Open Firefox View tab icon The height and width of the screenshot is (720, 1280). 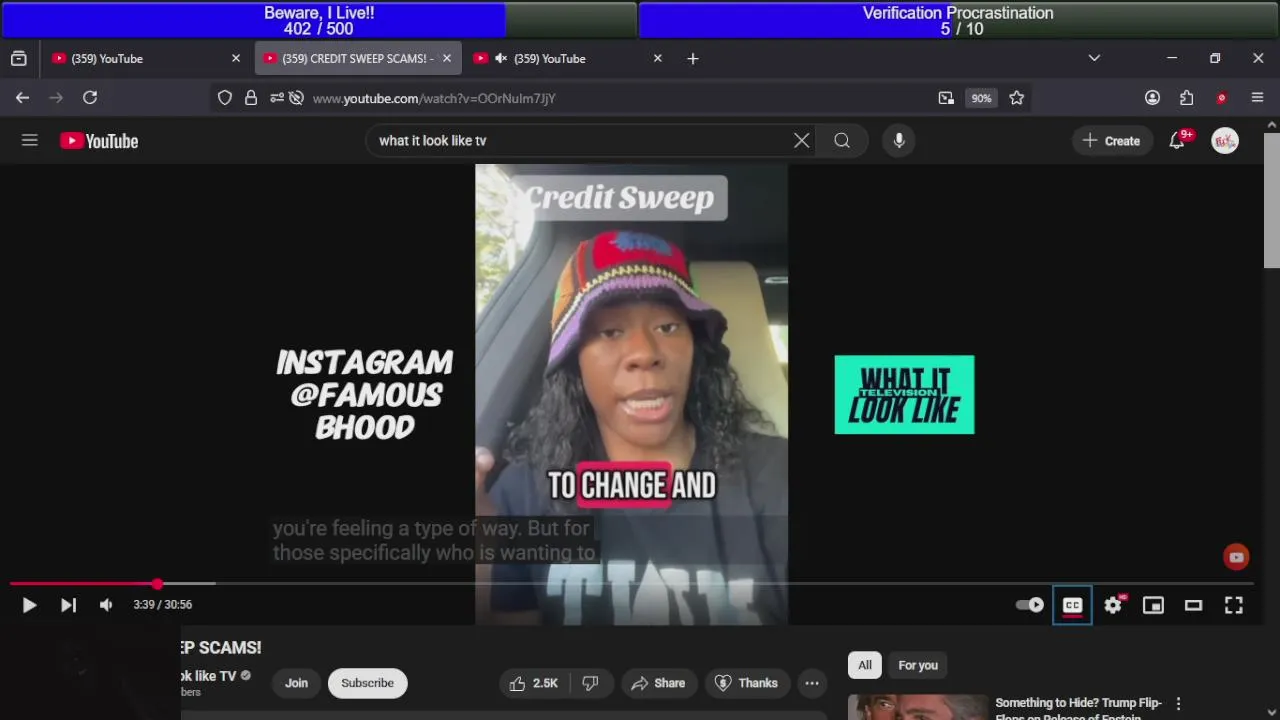coord(18,59)
